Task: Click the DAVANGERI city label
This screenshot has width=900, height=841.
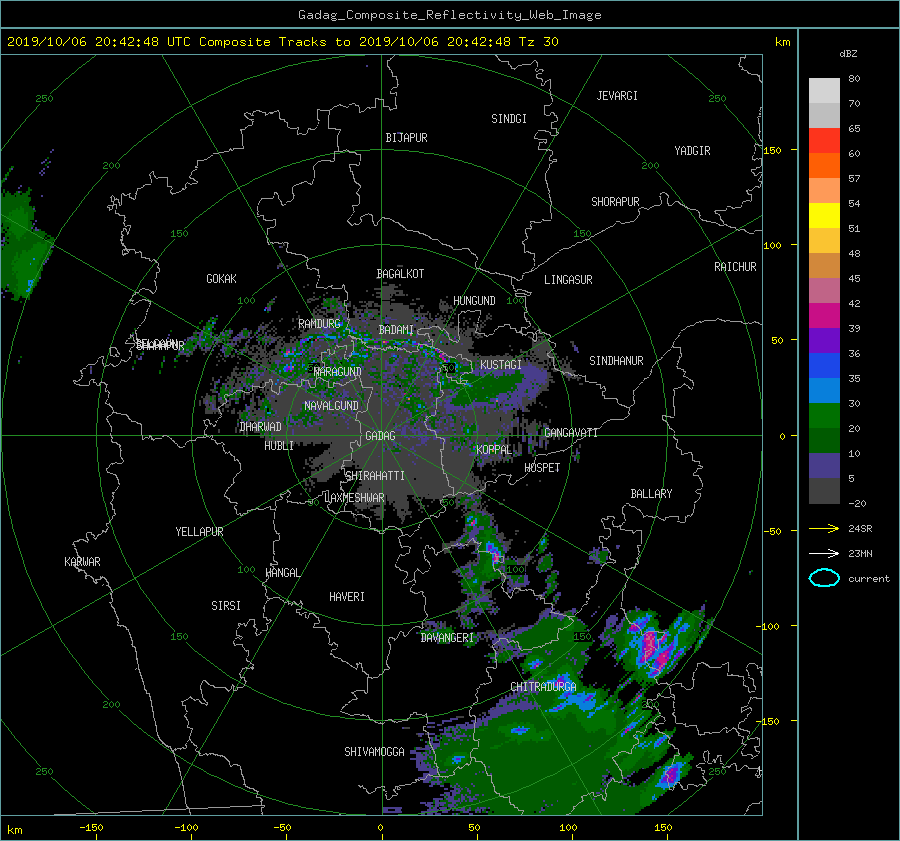Action: (x=447, y=638)
